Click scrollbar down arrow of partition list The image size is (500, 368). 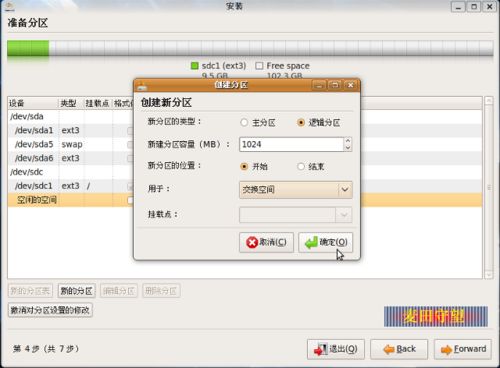click(x=489, y=275)
